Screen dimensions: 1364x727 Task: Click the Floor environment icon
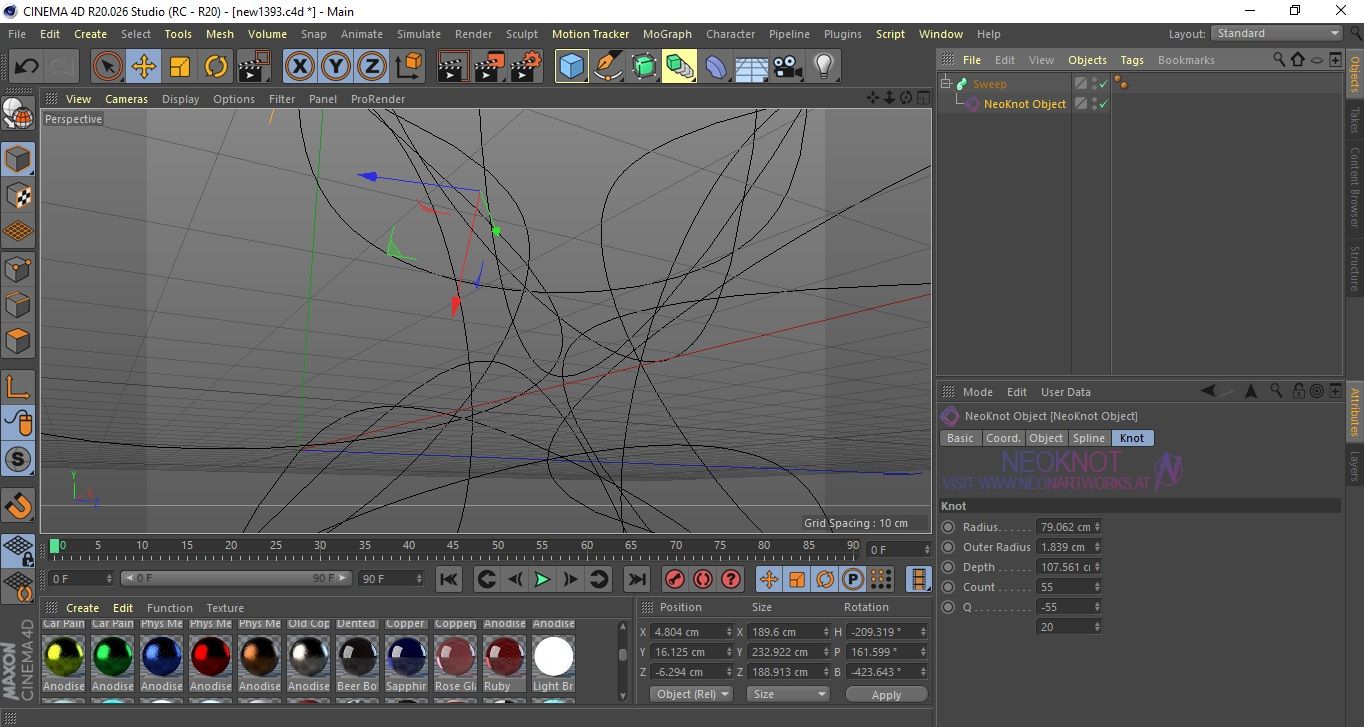click(752, 67)
